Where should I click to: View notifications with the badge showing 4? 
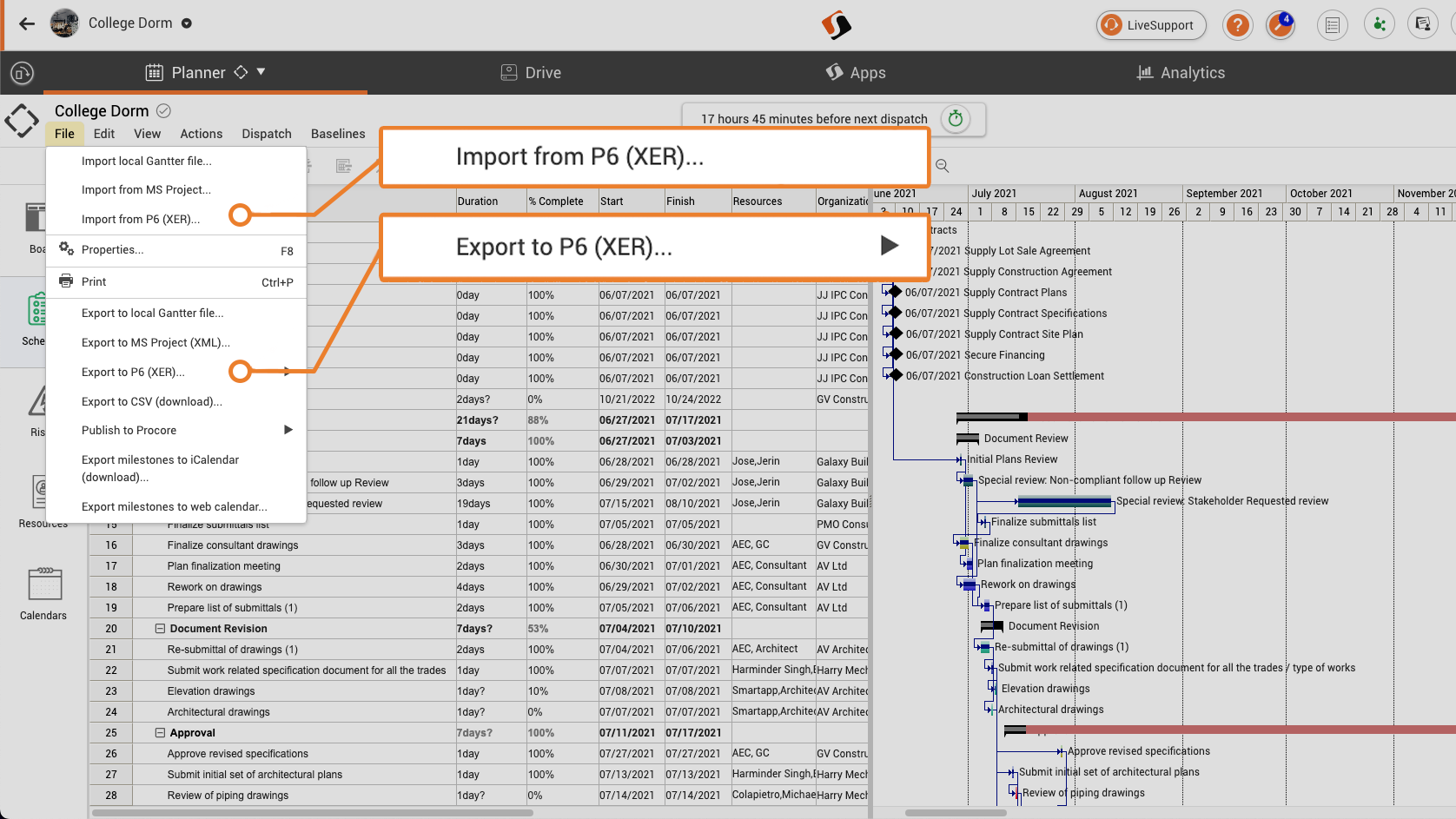pyautogui.click(x=1281, y=24)
